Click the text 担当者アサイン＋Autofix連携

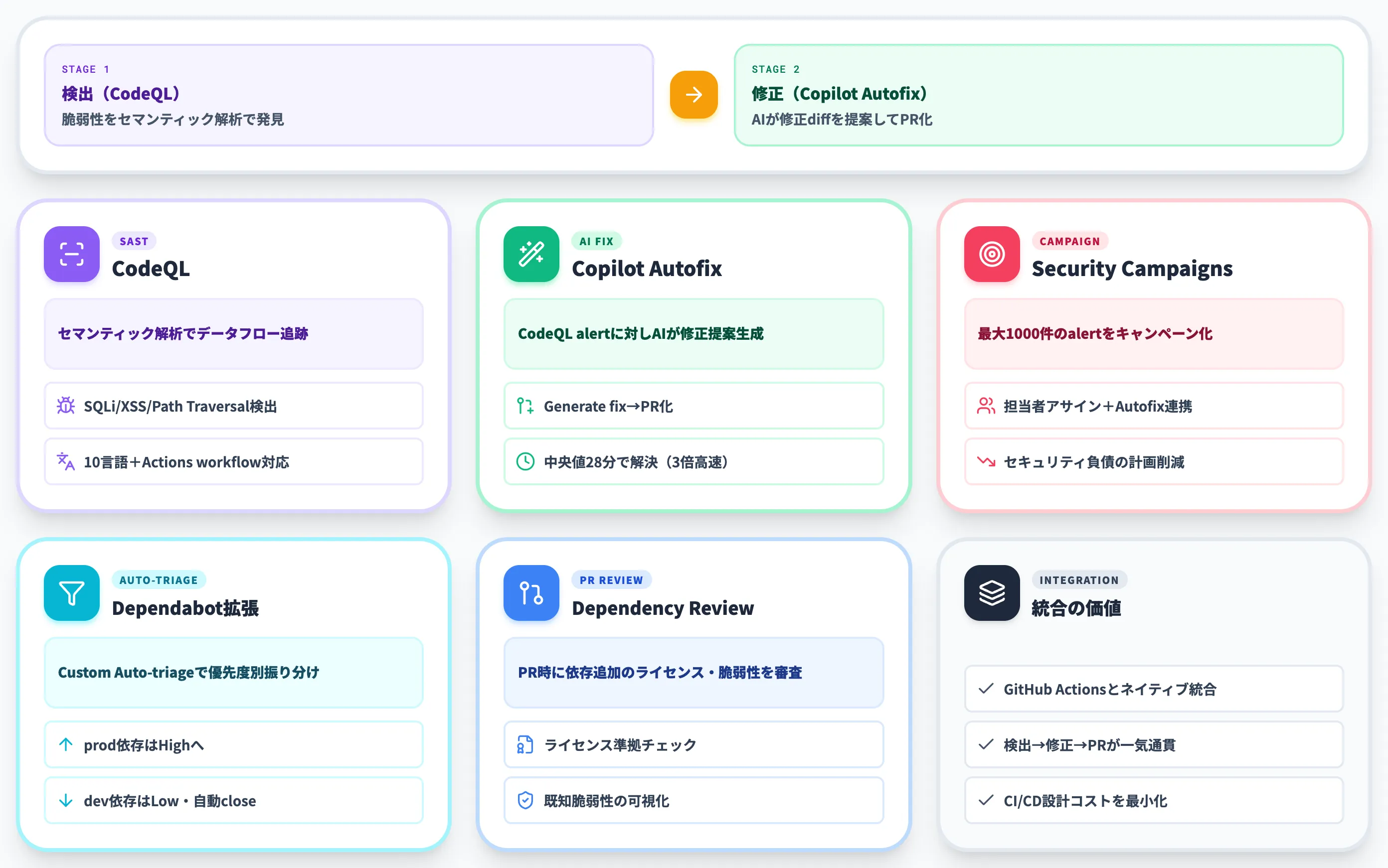[x=1097, y=406]
